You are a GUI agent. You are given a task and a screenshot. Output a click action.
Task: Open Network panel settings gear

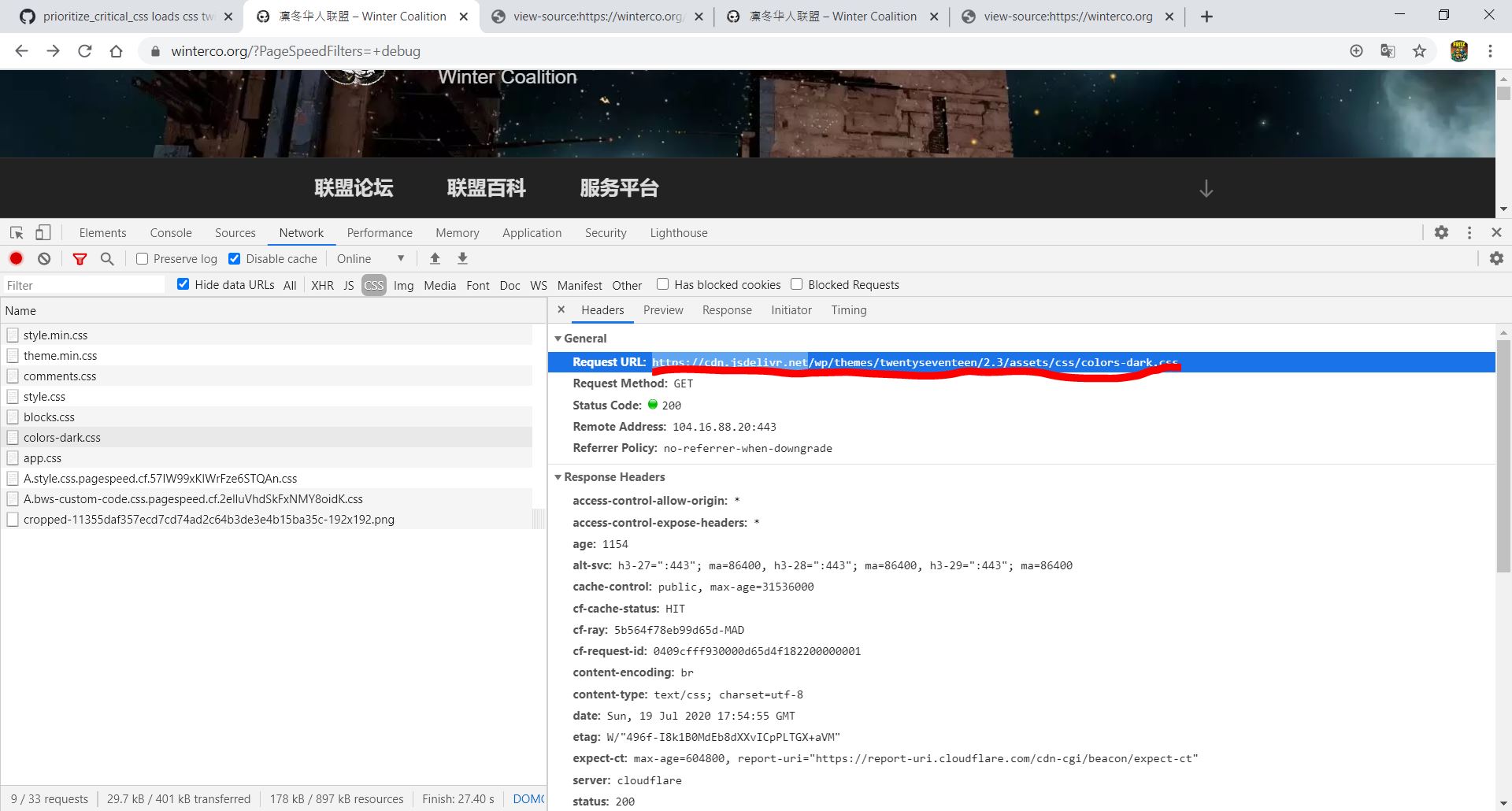(x=1496, y=258)
